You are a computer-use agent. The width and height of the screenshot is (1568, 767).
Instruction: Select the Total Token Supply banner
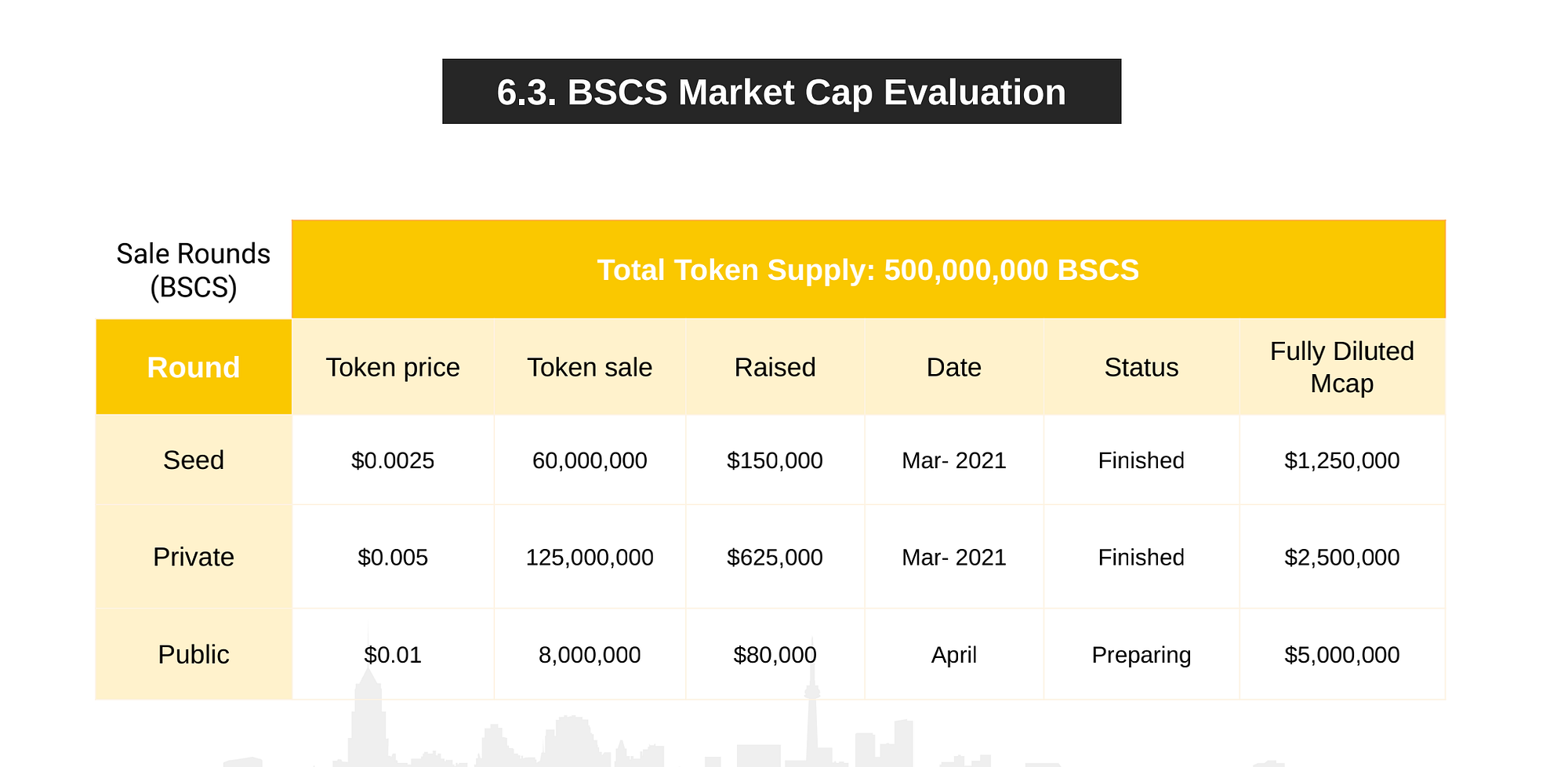click(868, 270)
